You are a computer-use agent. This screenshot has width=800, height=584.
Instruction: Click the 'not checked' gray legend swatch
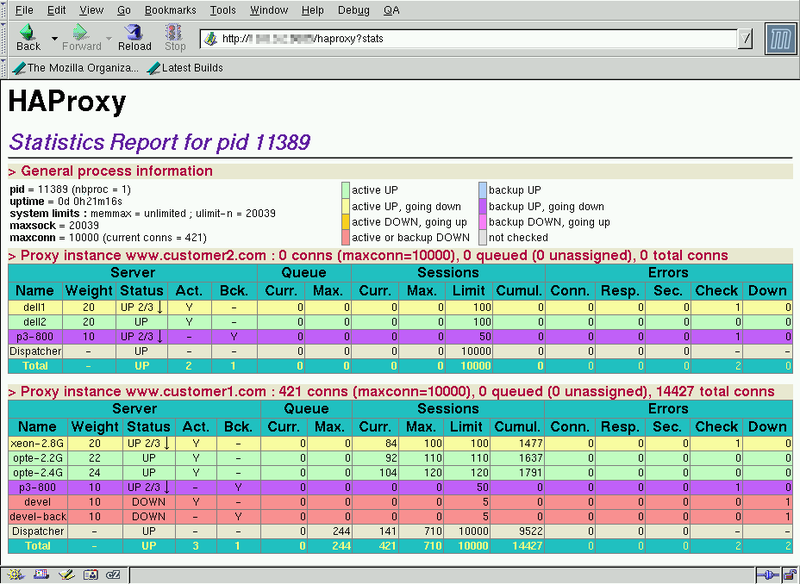483,237
